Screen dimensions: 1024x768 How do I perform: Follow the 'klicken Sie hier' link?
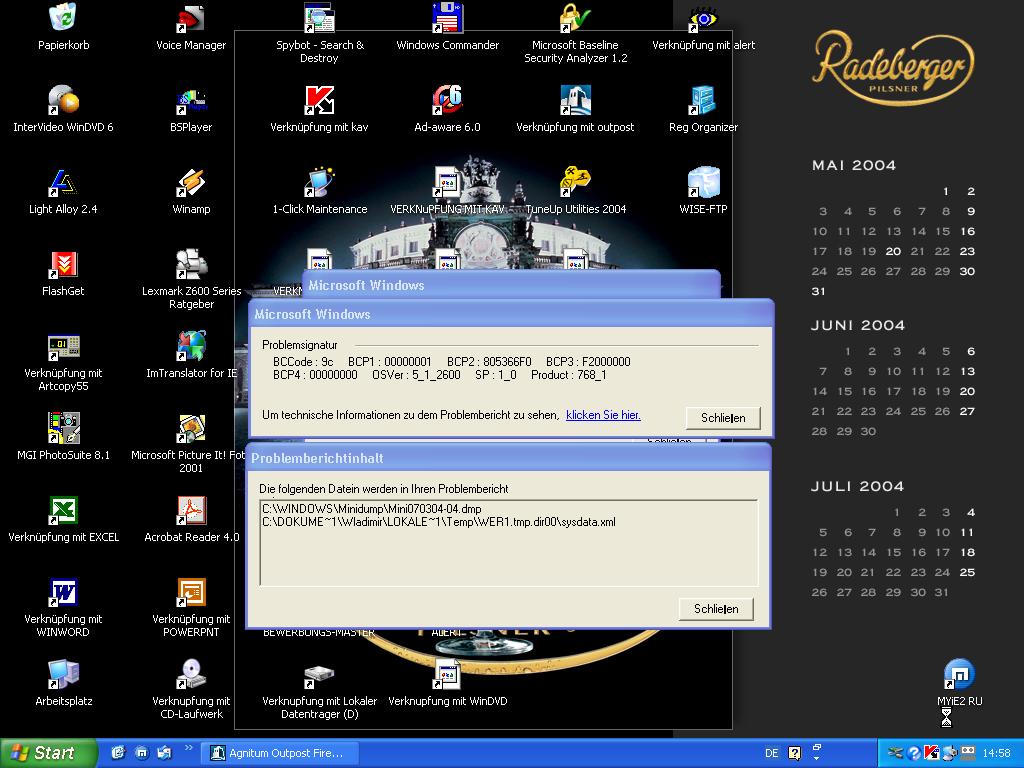[x=603, y=415]
